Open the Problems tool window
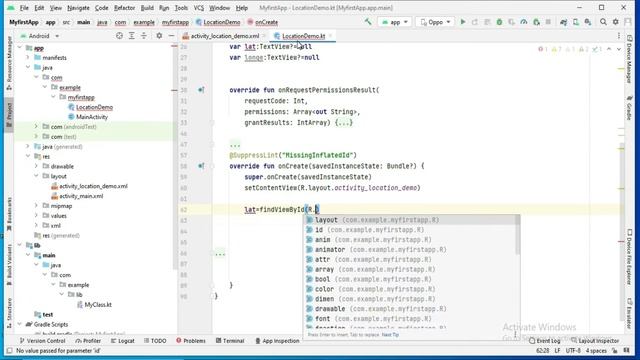The width and height of the screenshot is (640, 360). click(x=191, y=340)
